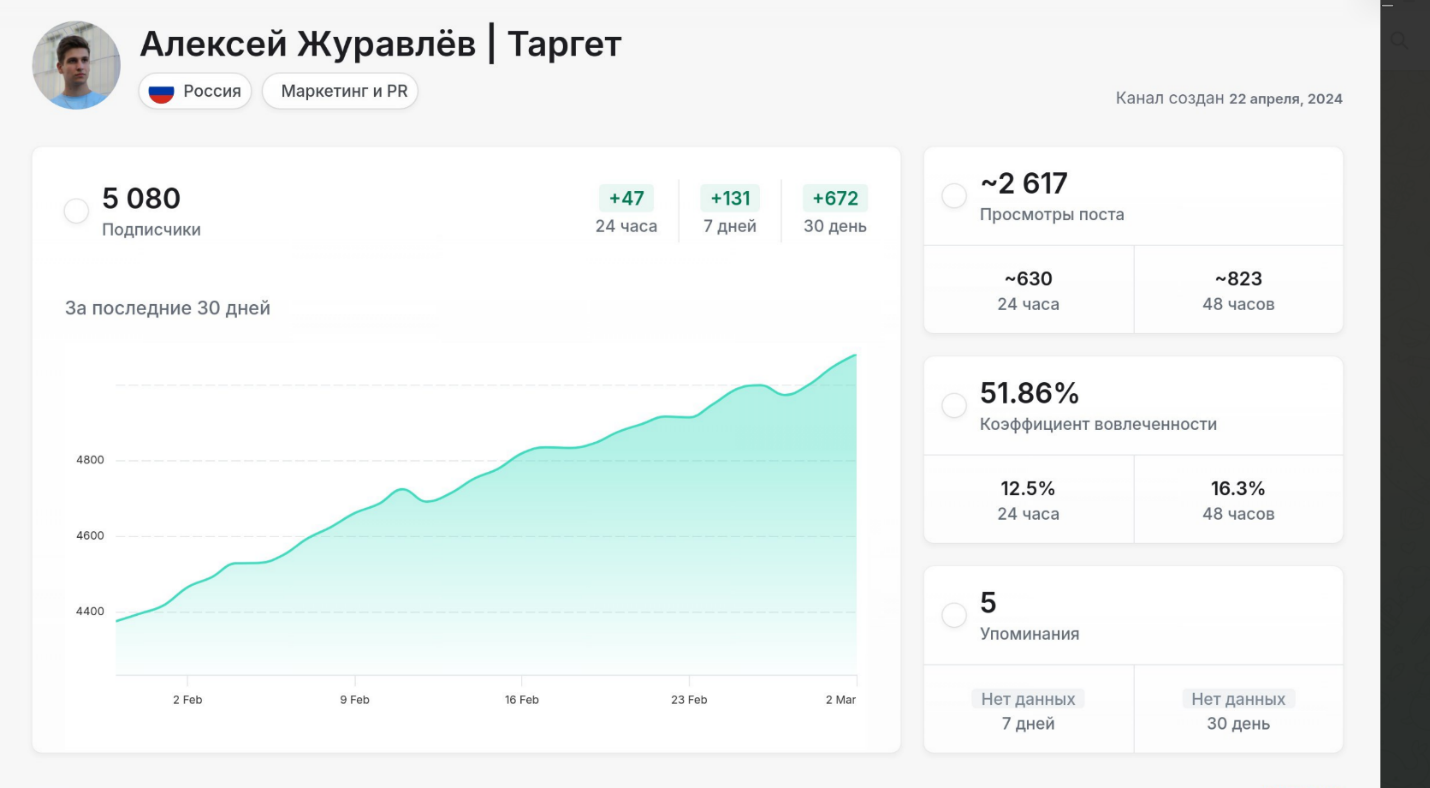The image size is (1430, 788).
Task: Click the channel avatar photo
Action: coord(76,65)
